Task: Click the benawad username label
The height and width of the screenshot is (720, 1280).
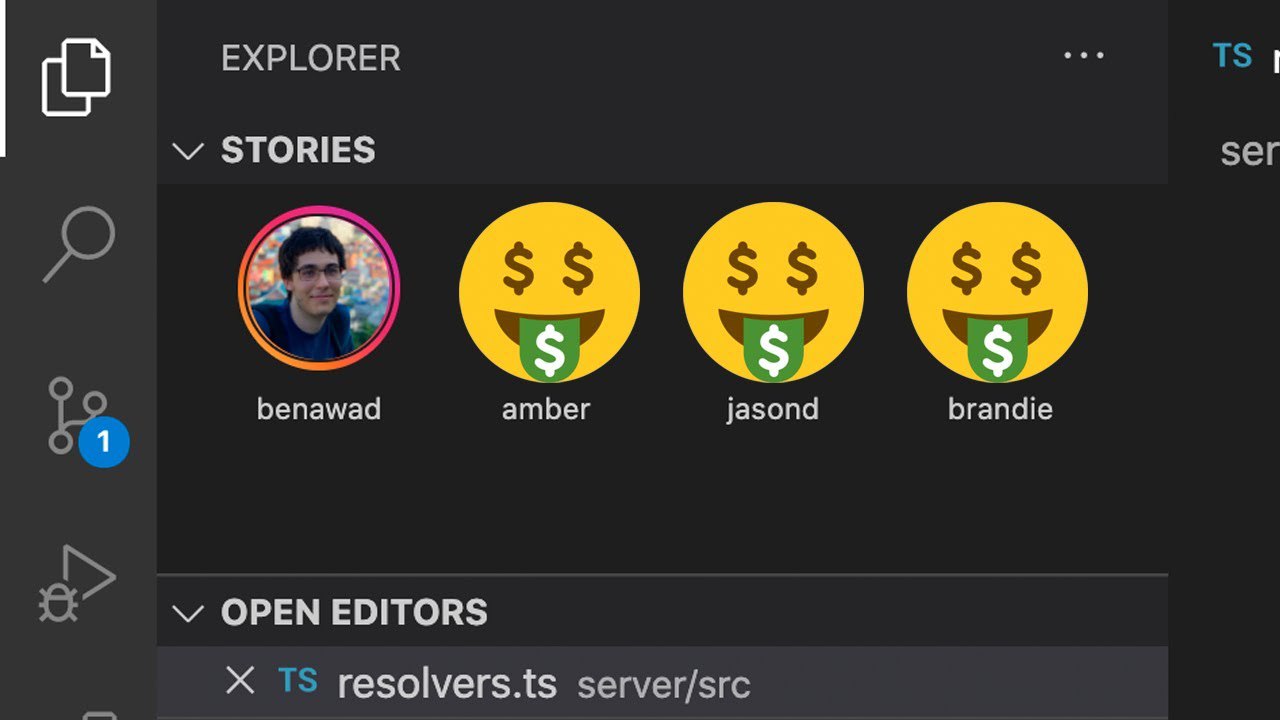Action: (319, 409)
